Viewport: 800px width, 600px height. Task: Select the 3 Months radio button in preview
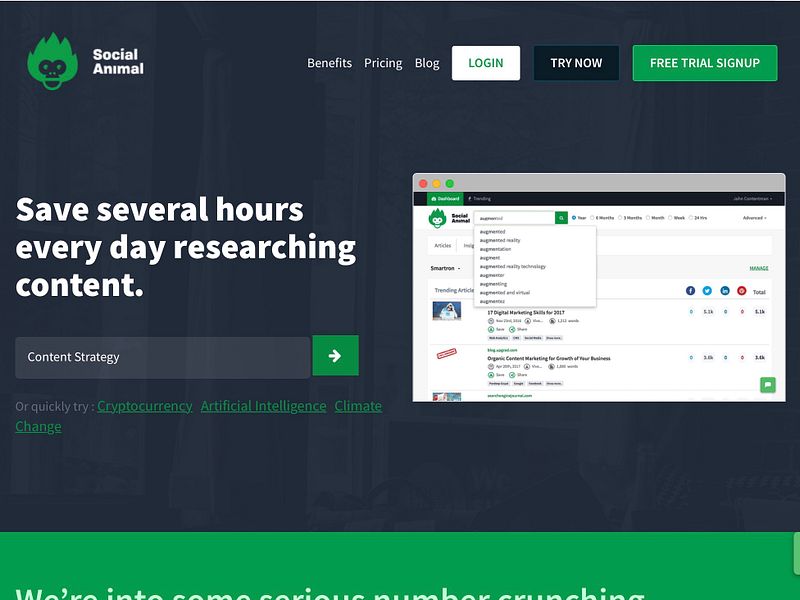pyautogui.click(x=620, y=218)
